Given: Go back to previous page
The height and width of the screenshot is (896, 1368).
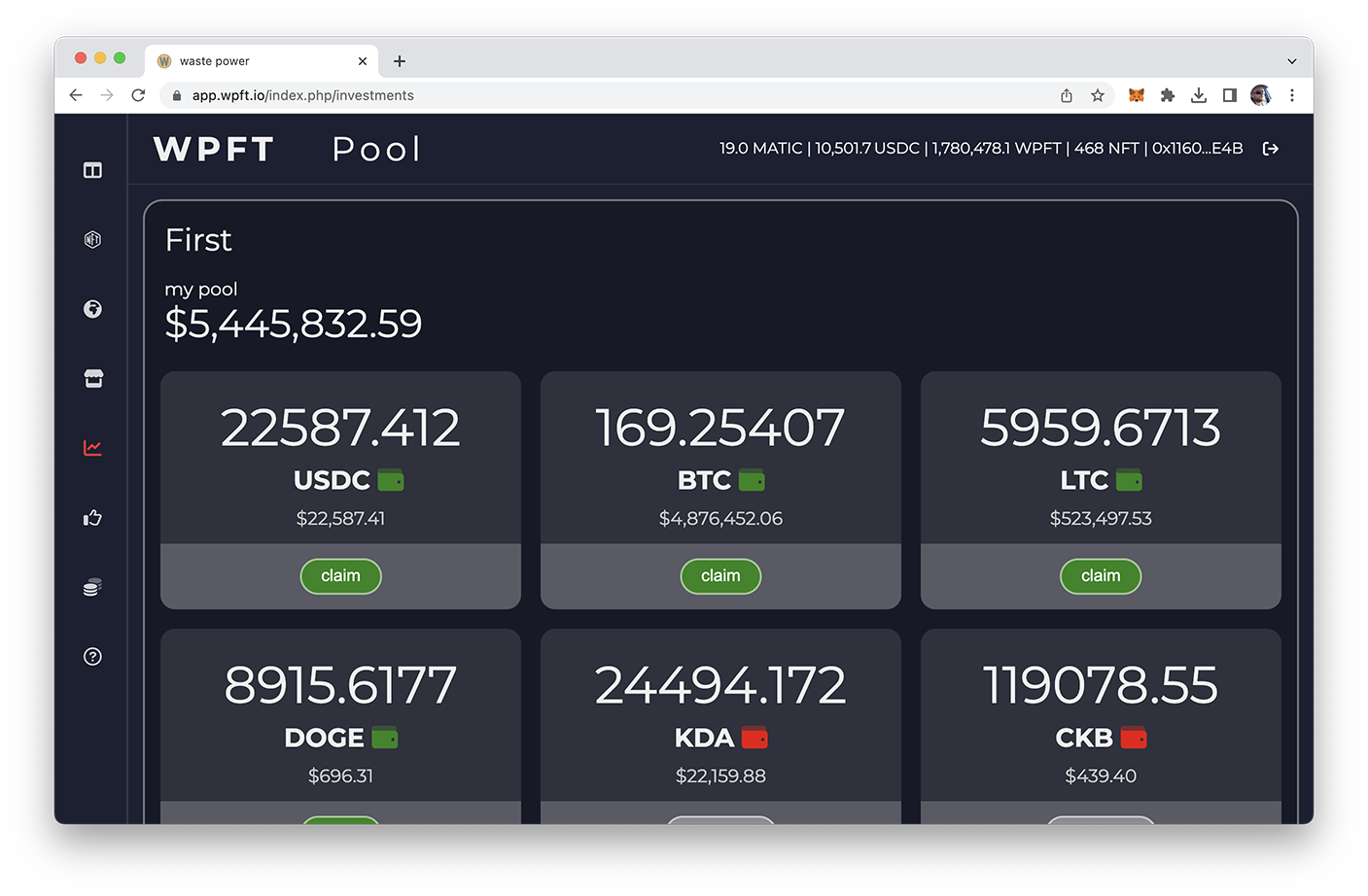Looking at the screenshot, I should click(76, 95).
